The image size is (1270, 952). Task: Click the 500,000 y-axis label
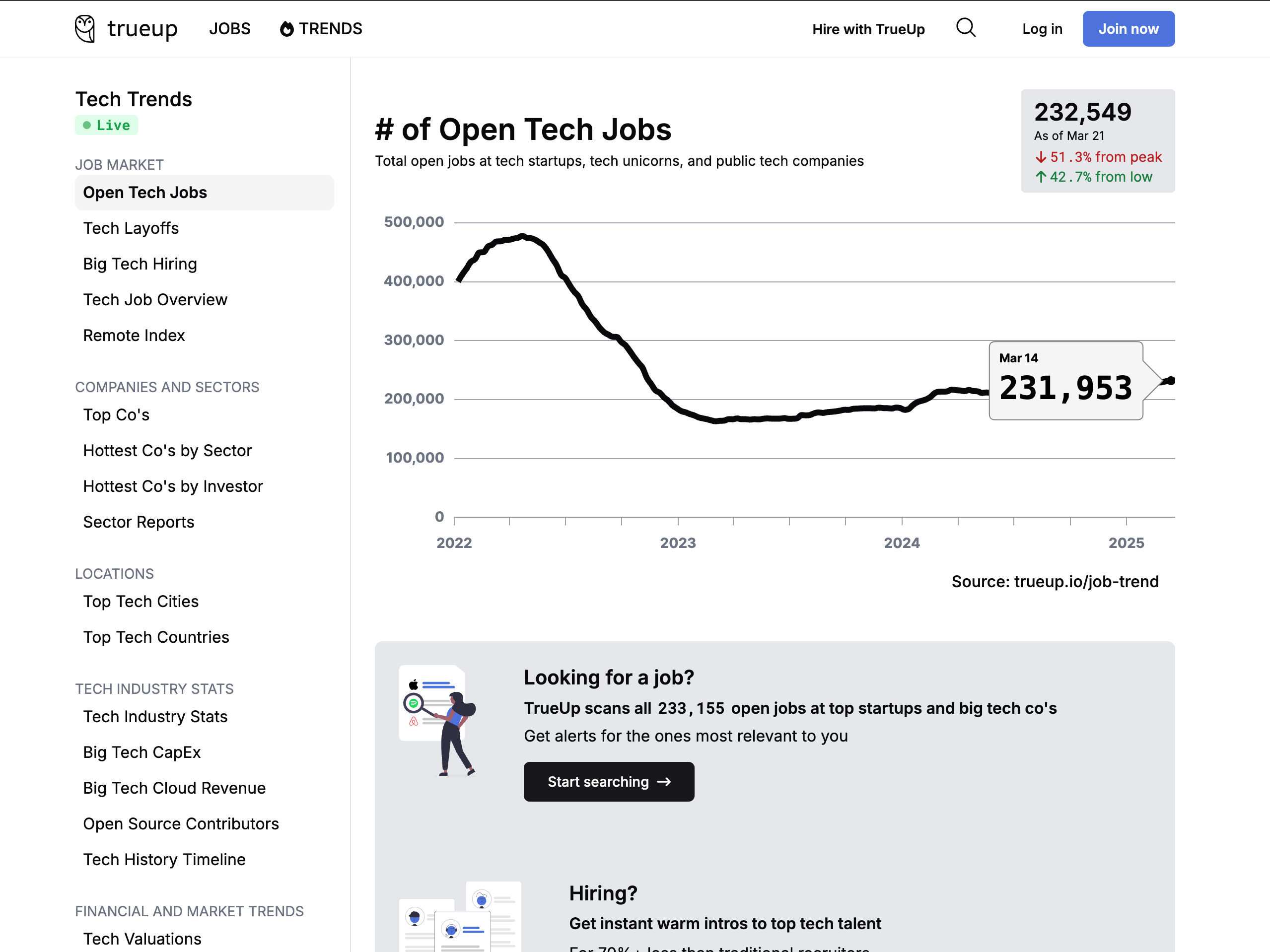(x=414, y=222)
